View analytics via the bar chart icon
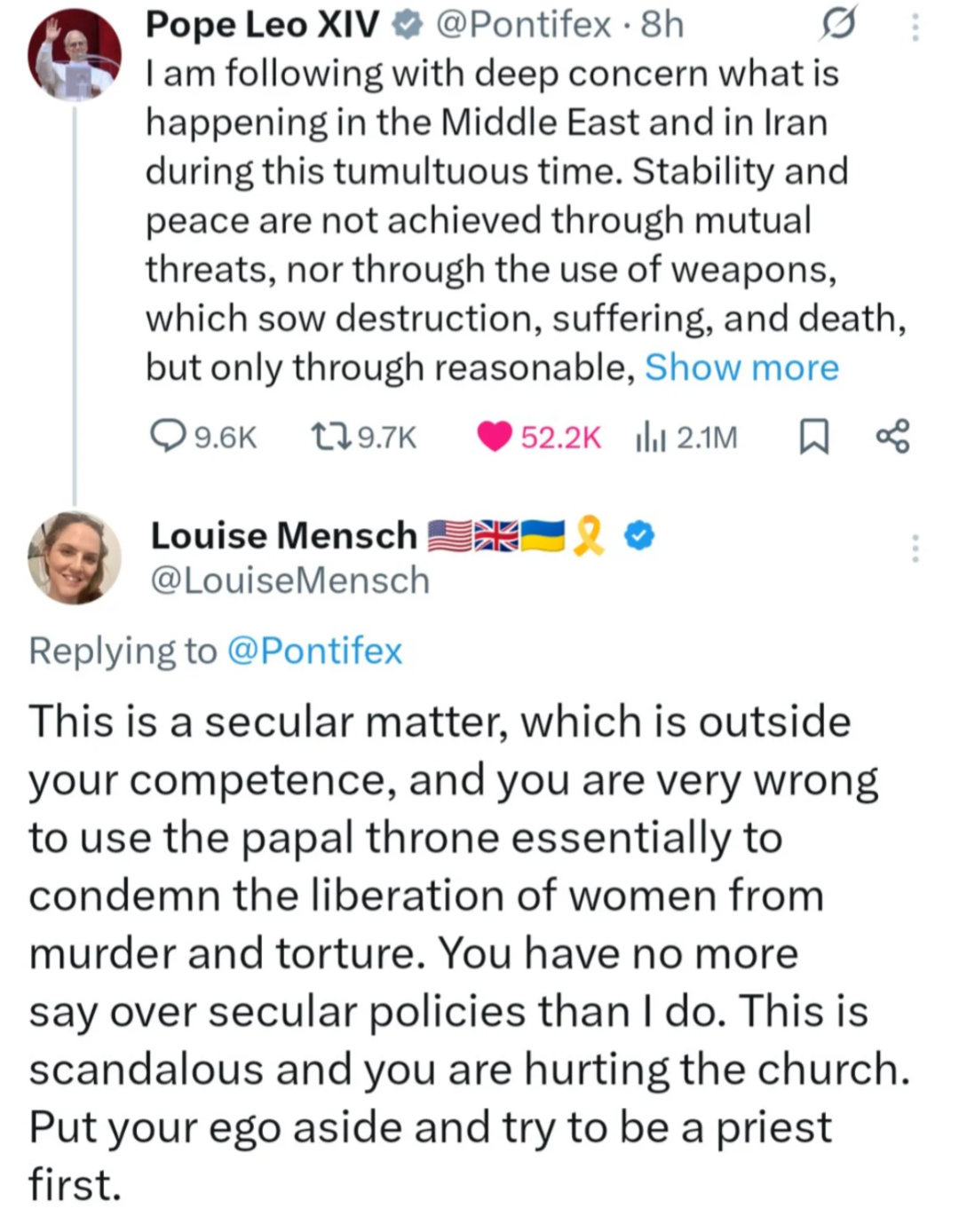Screen dimensions: 959x1232 651,437
